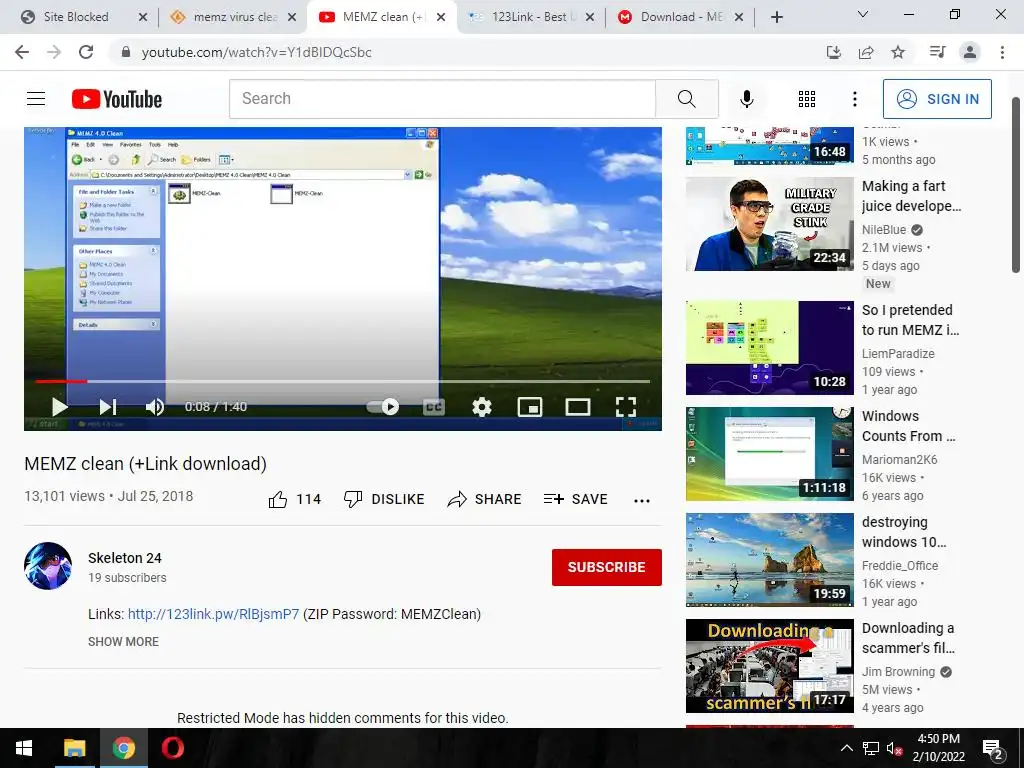
Task: Open Opera browser from the taskbar
Action: (x=172, y=748)
